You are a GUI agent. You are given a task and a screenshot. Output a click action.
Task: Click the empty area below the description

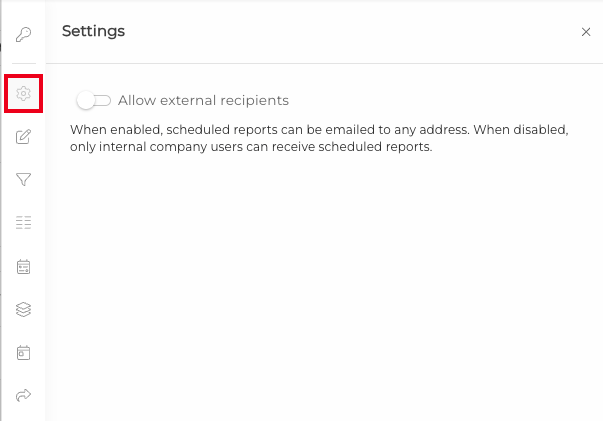click(x=323, y=285)
